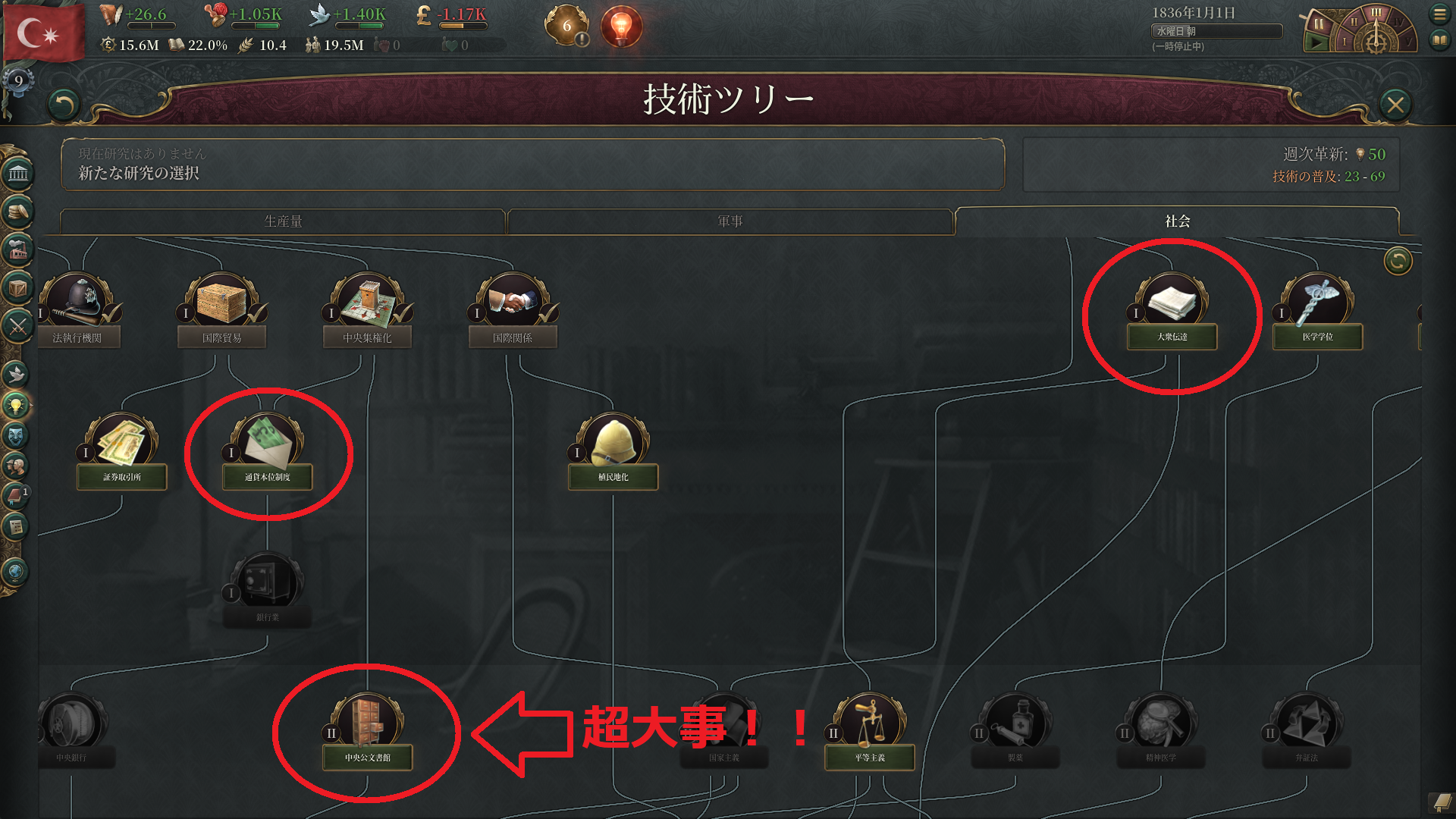Select the 植民地化 pith helmet technology

point(613,452)
